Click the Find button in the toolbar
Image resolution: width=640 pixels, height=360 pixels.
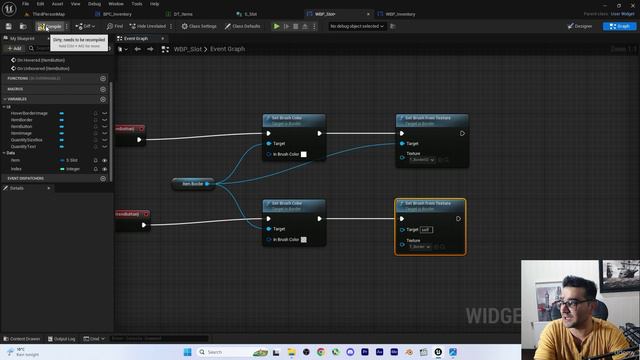click(115, 26)
